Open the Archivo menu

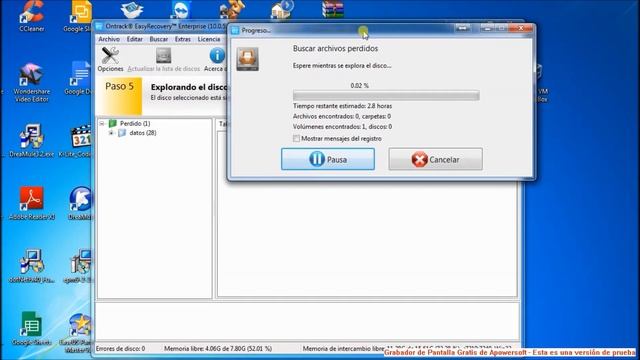click(109, 39)
